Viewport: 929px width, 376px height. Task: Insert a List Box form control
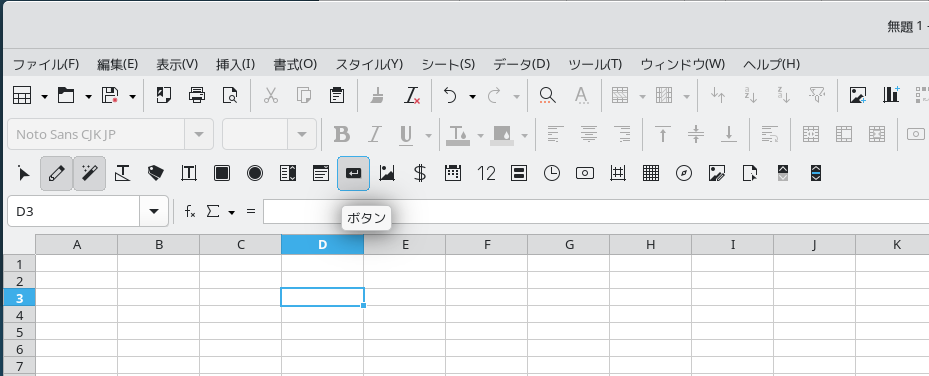coord(288,173)
